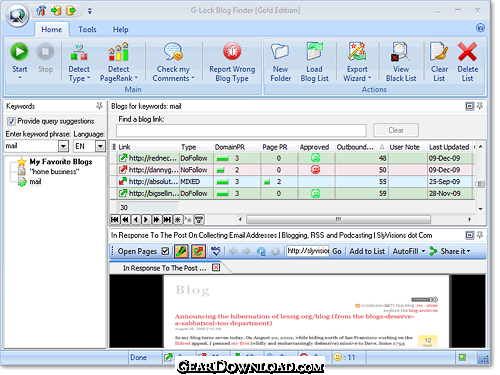Click the Load Blog List icon
The height and width of the screenshot is (375, 500).
pos(314,52)
